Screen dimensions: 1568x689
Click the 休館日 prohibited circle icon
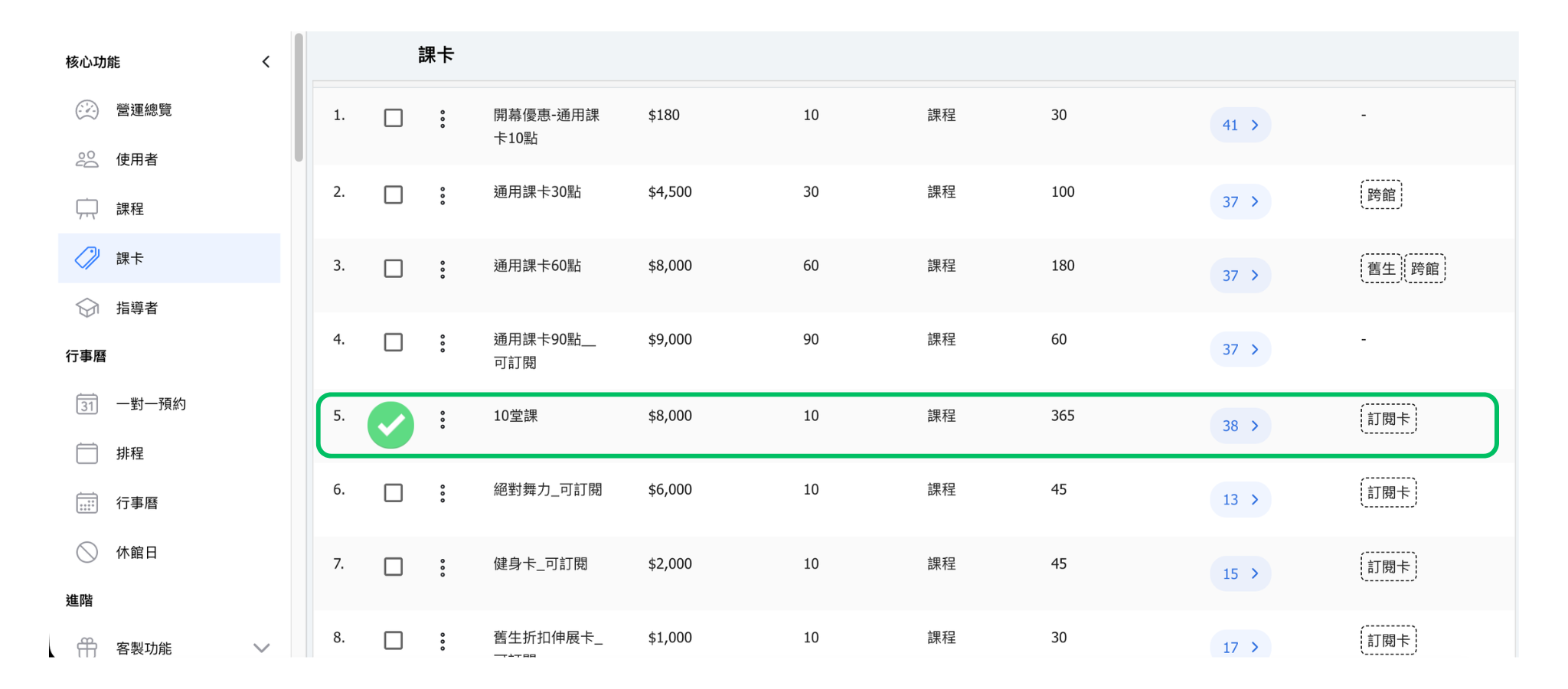pyautogui.click(x=87, y=552)
